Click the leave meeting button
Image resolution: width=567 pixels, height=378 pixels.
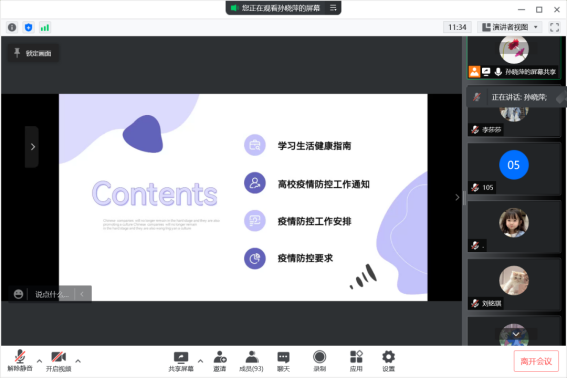pyautogui.click(x=536, y=361)
